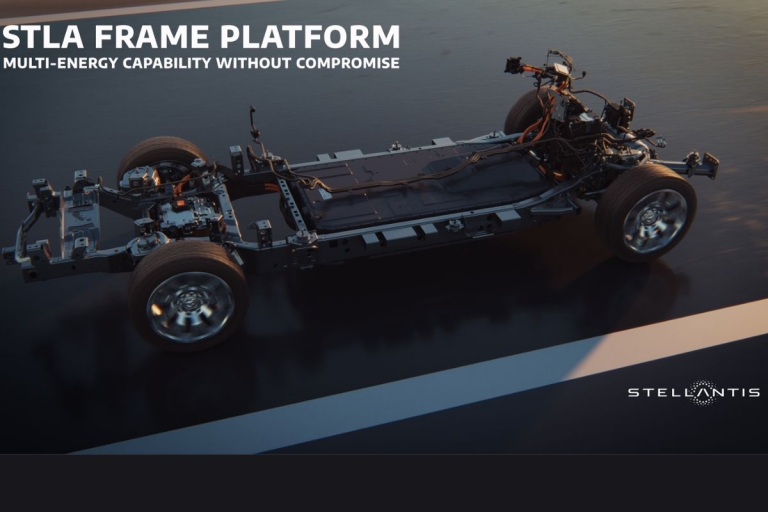This screenshot has height=512, width=768.
Task: Click the large foreground wheel with chrome hub
Action: point(187,295)
